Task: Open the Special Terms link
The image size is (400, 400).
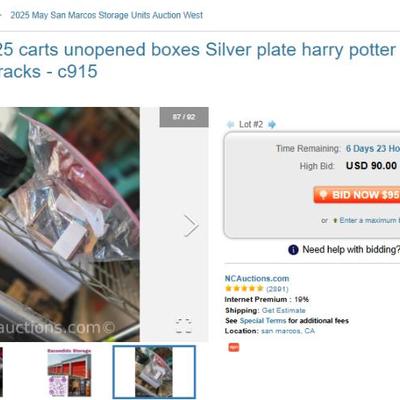Action: tap(263, 321)
